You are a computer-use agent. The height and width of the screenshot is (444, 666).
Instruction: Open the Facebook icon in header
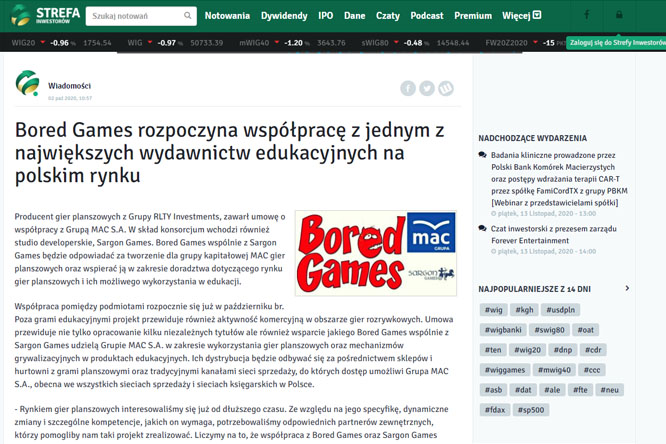coord(587,15)
